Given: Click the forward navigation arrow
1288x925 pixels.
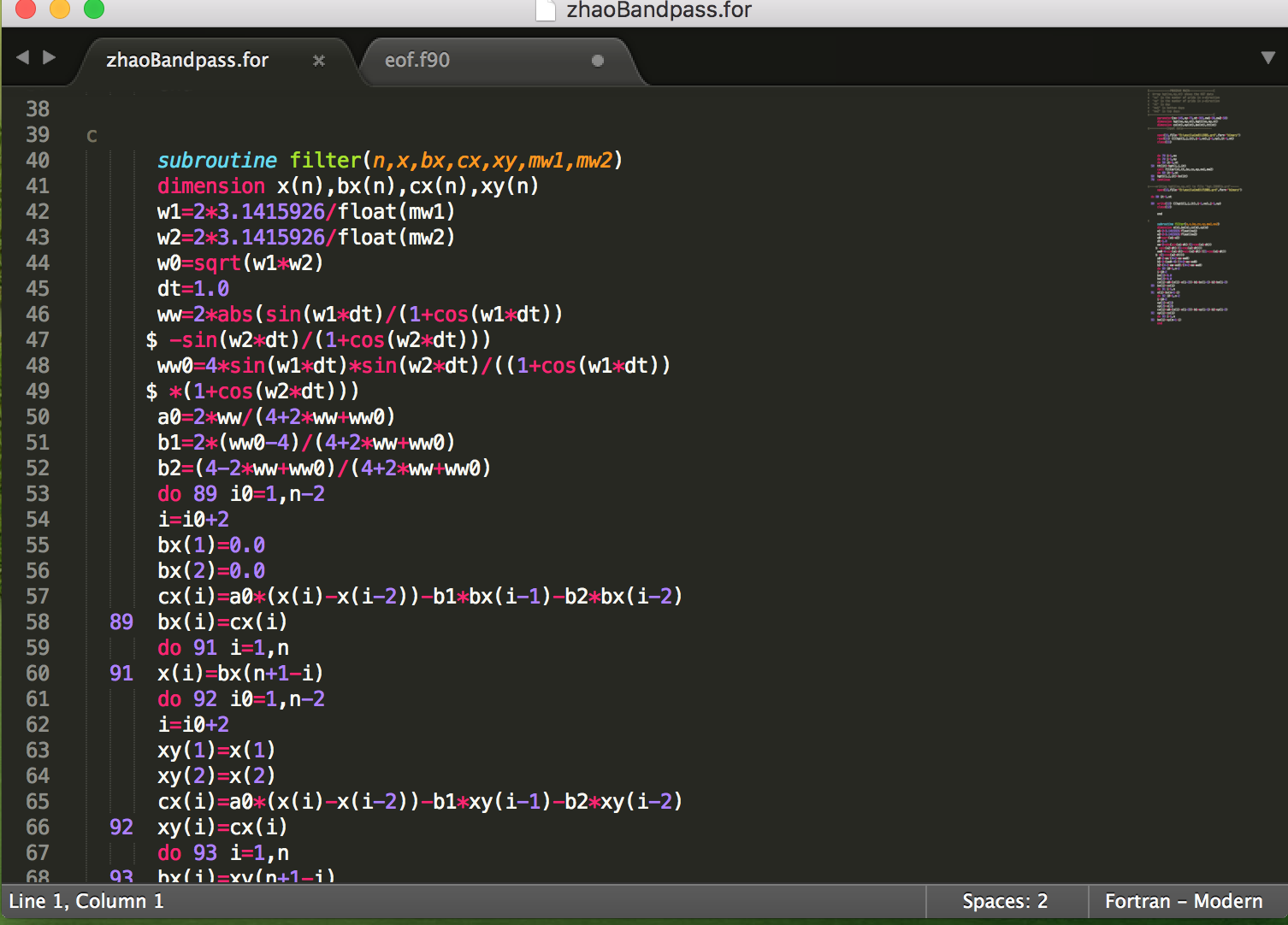Looking at the screenshot, I should 50,57.
